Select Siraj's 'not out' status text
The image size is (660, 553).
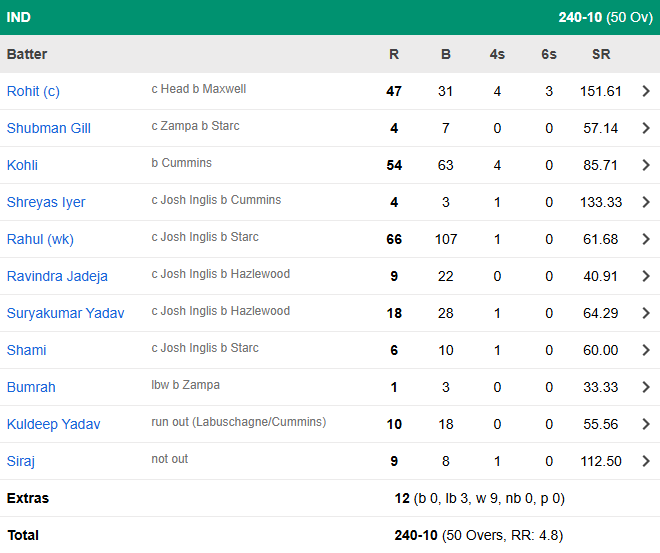(170, 459)
